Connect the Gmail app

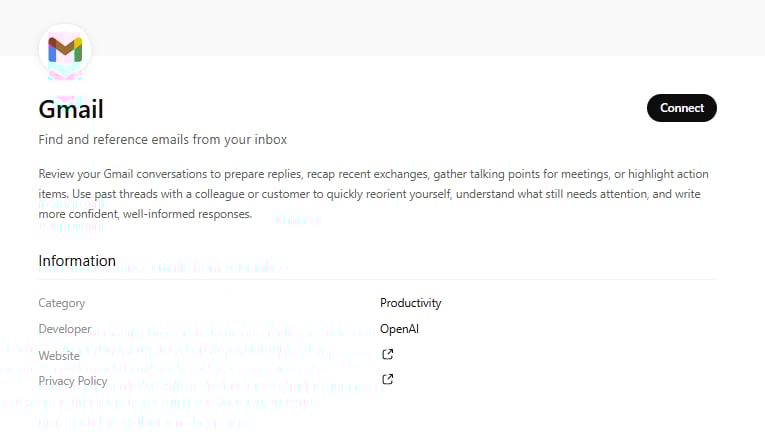tap(682, 108)
